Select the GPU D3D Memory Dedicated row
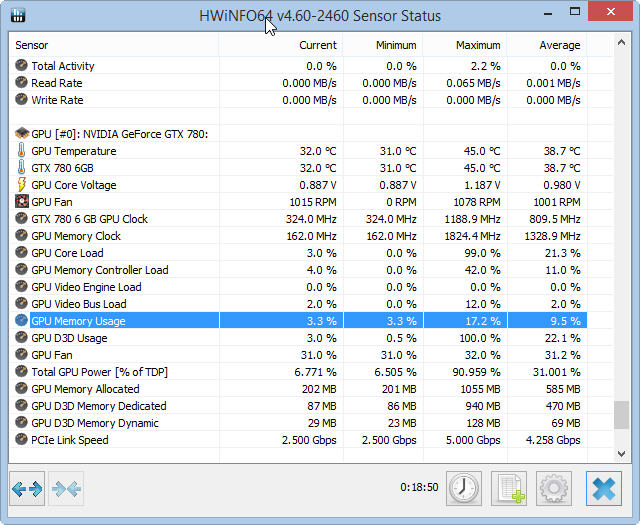Image resolution: width=640 pixels, height=525 pixels. point(298,406)
